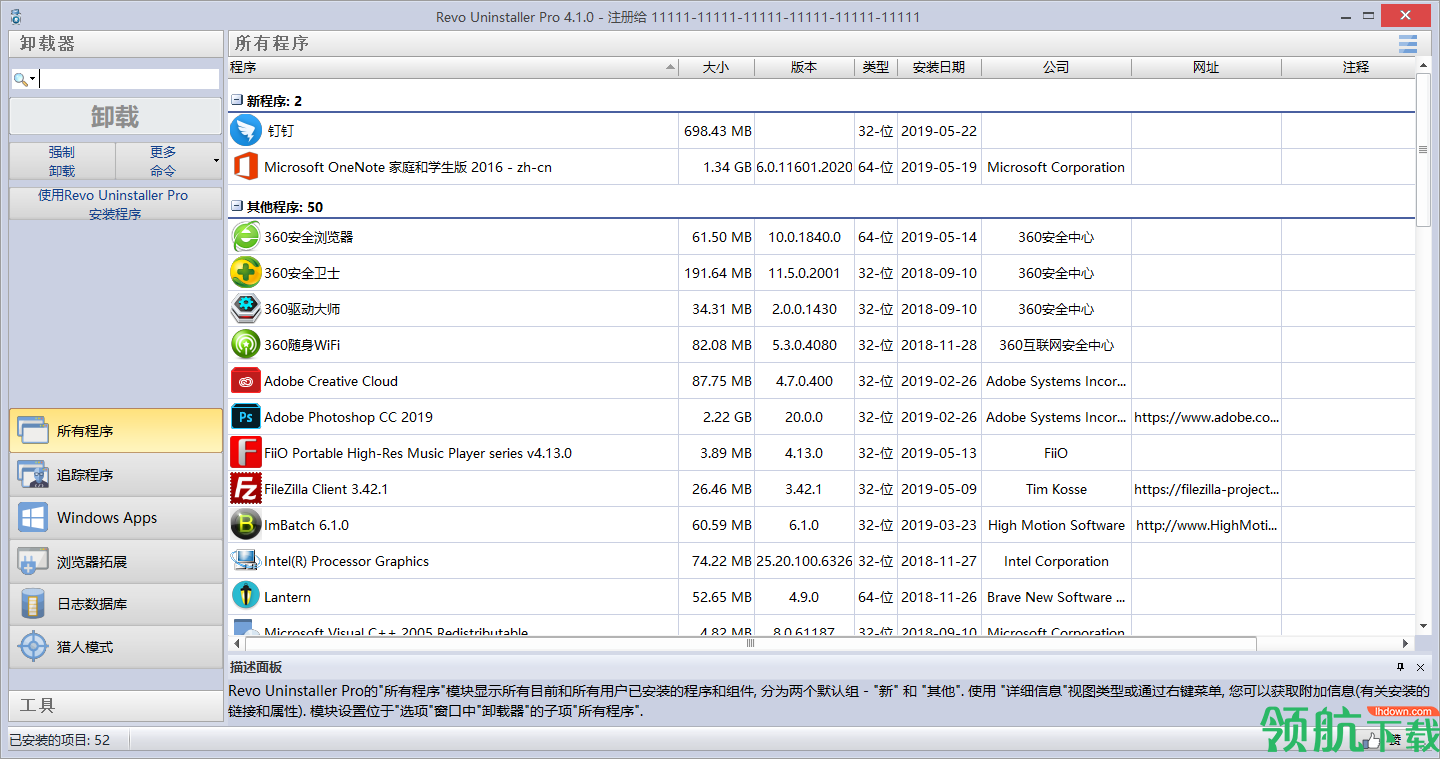The width and height of the screenshot is (1440, 759).
Task: Collapse the 其他程序 group
Action: 237,207
